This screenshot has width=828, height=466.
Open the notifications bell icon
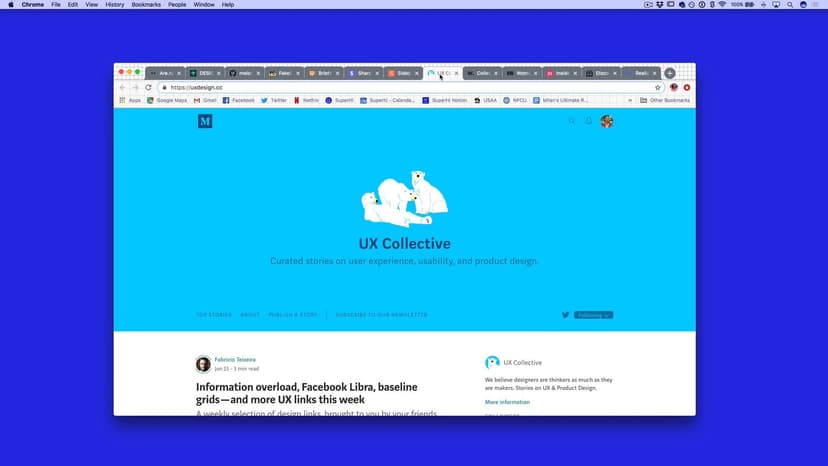pyautogui.click(x=589, y=121)
